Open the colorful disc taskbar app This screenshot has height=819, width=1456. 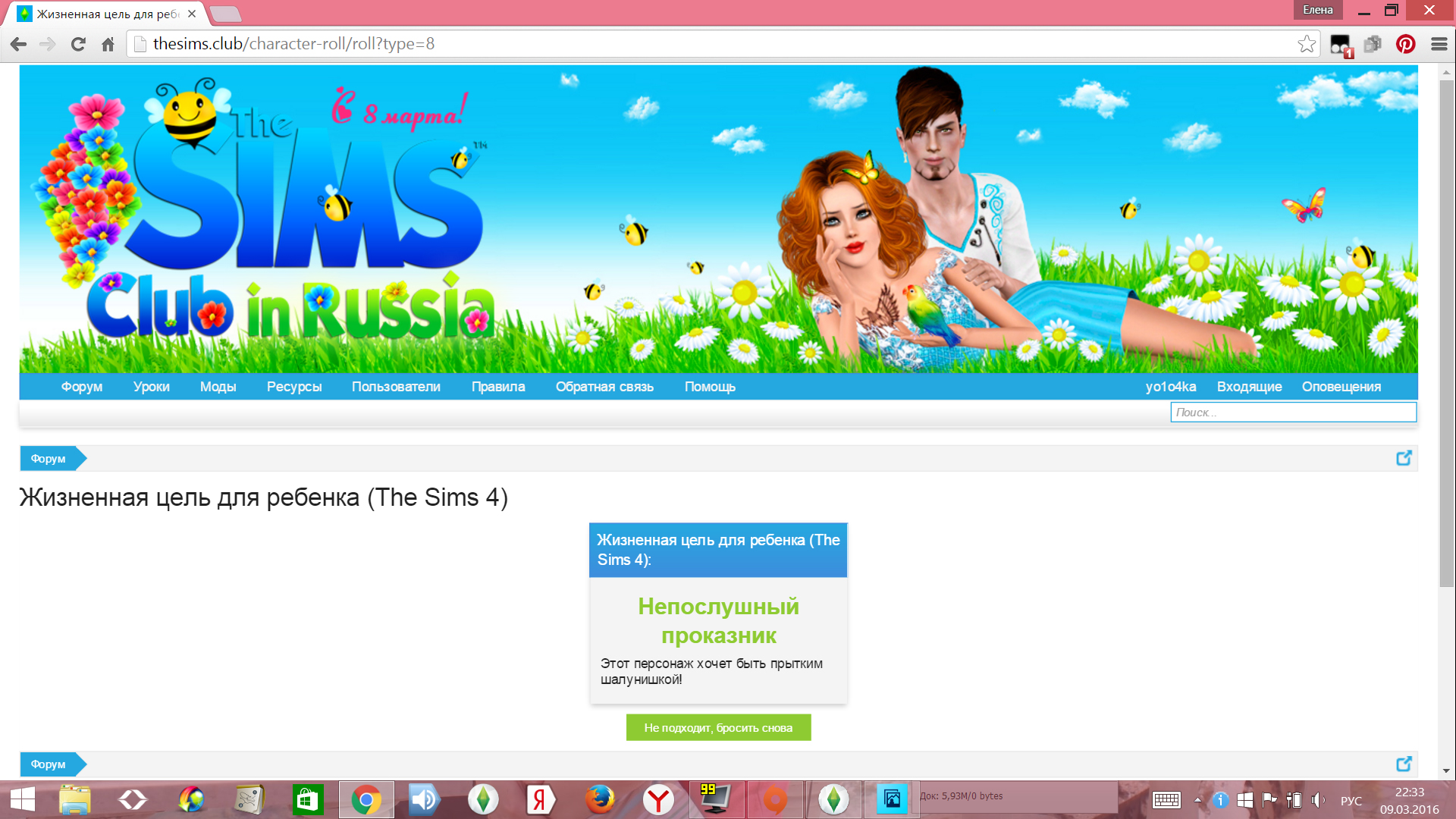191,800
